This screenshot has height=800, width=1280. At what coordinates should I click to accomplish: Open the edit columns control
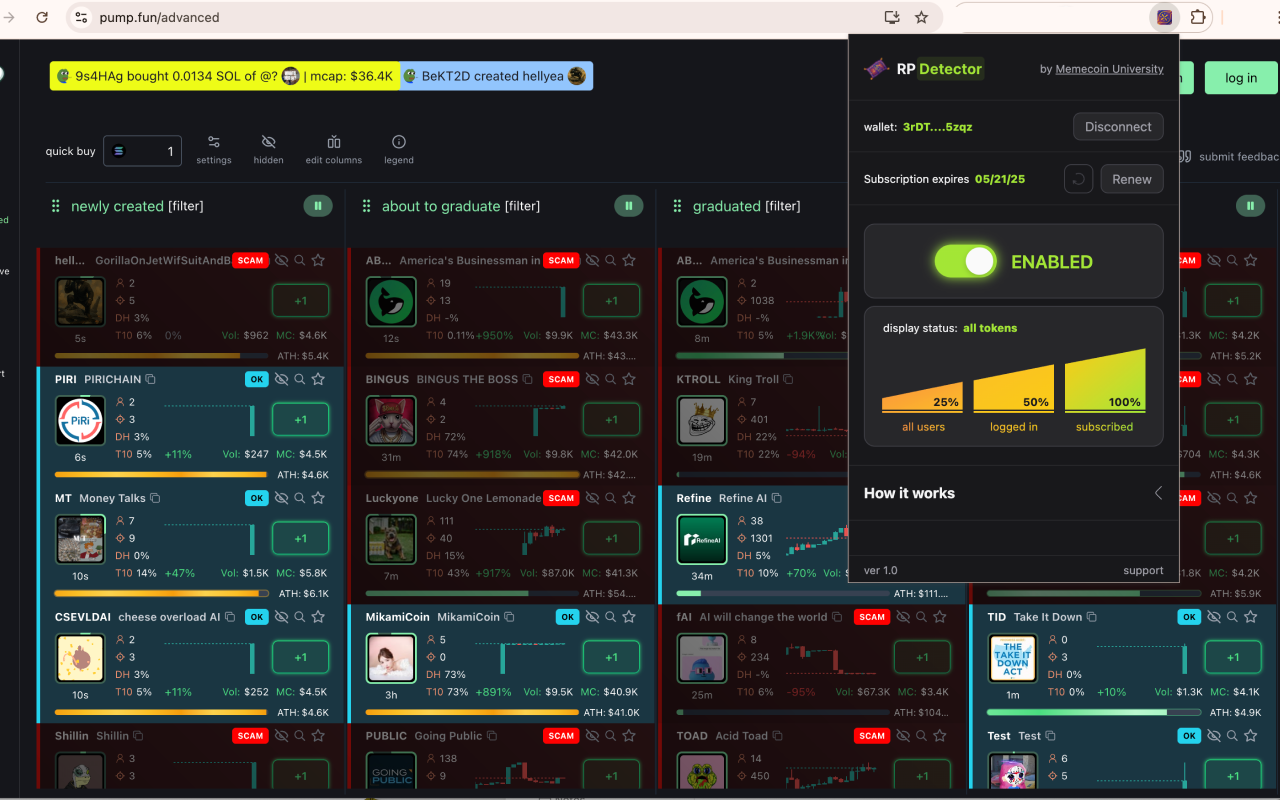pyautogui.click(x=334, y=148)
